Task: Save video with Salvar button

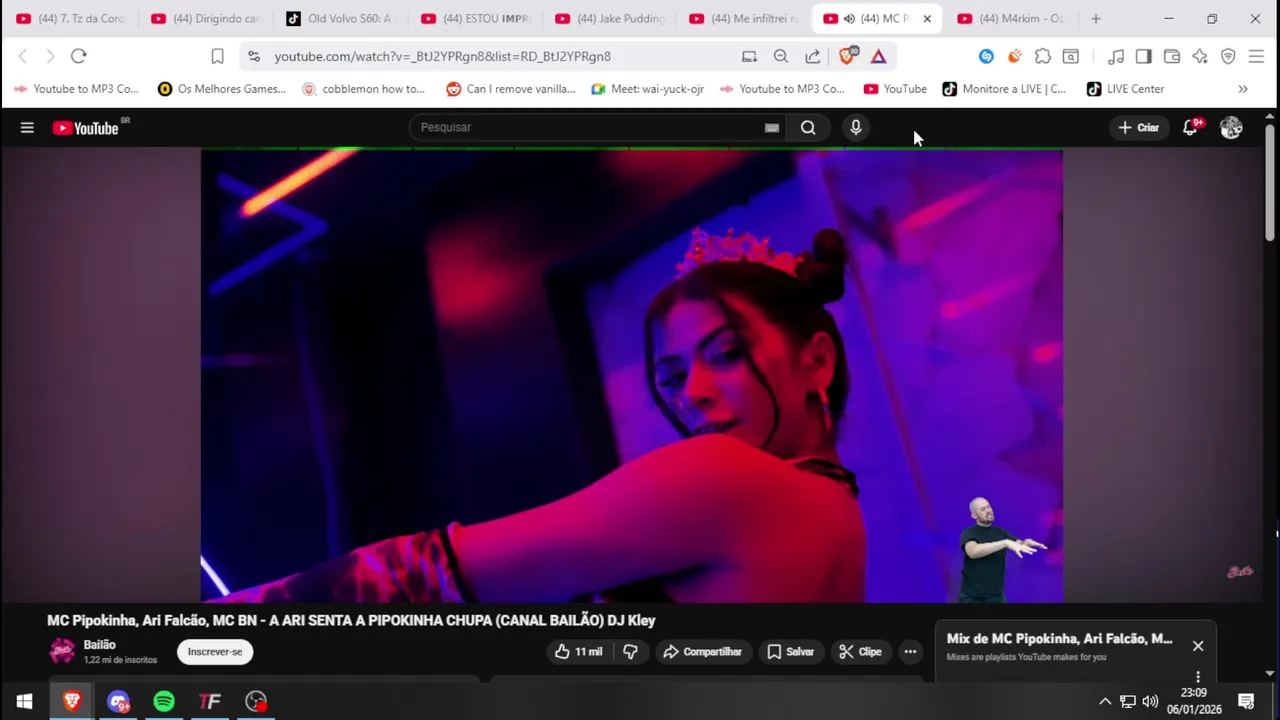Action: click(x=790, y=652)
